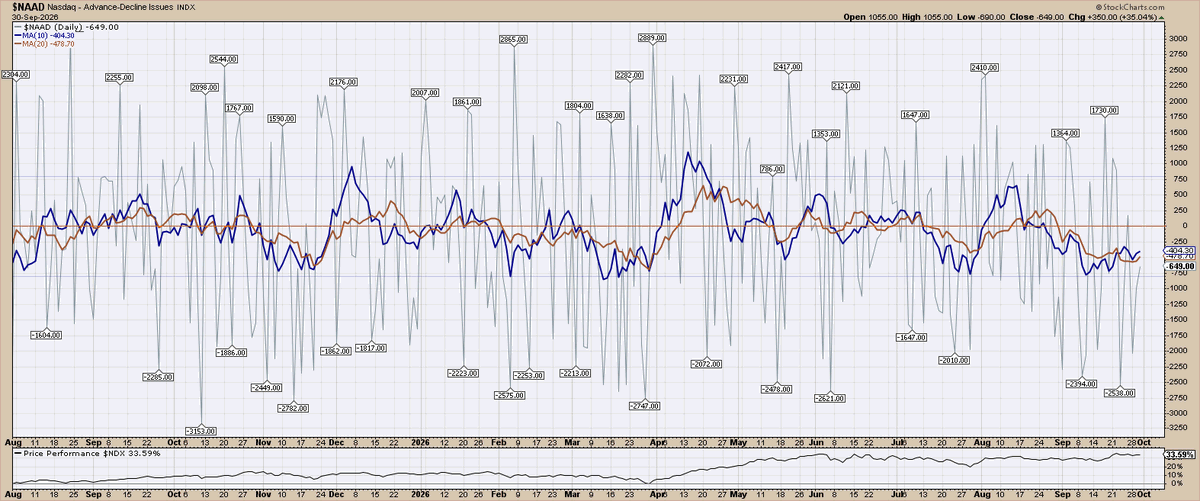Click the 33.59% performance axis tag
This screenshot has height=501, width=1200.
[x=1180, y=455]
